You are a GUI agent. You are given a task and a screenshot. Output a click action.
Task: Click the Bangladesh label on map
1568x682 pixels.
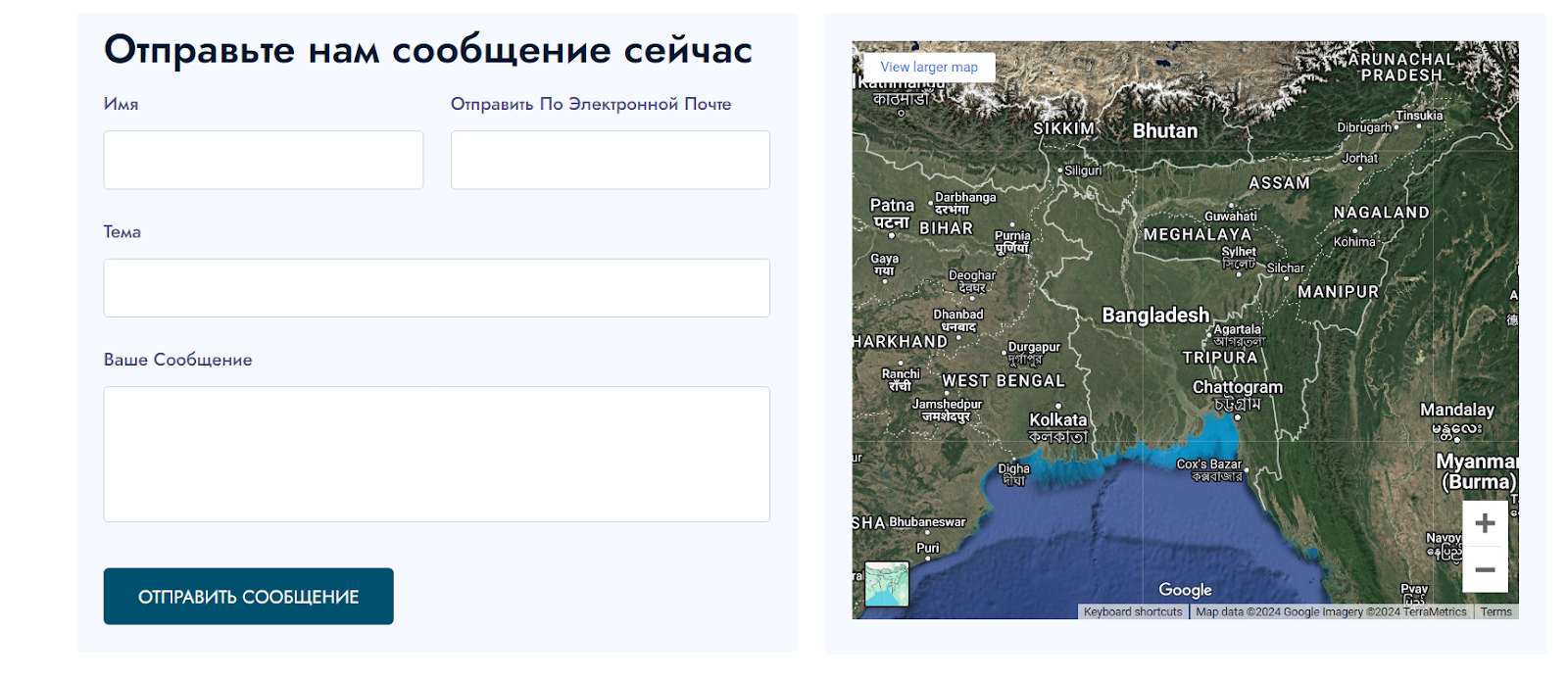tap(1155, 315)
